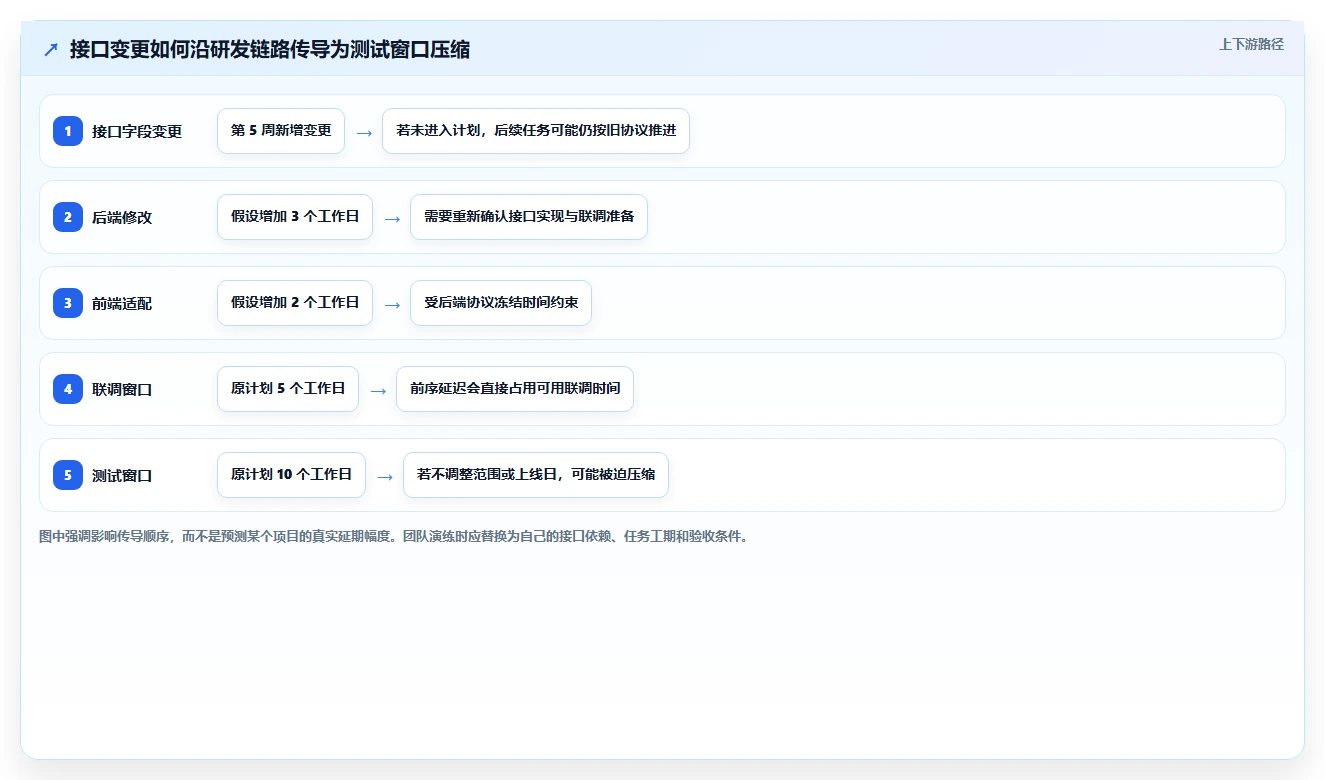The image size is (1325, 780).
Task: Click step number badge 3
Action: [x=68, y=302]
